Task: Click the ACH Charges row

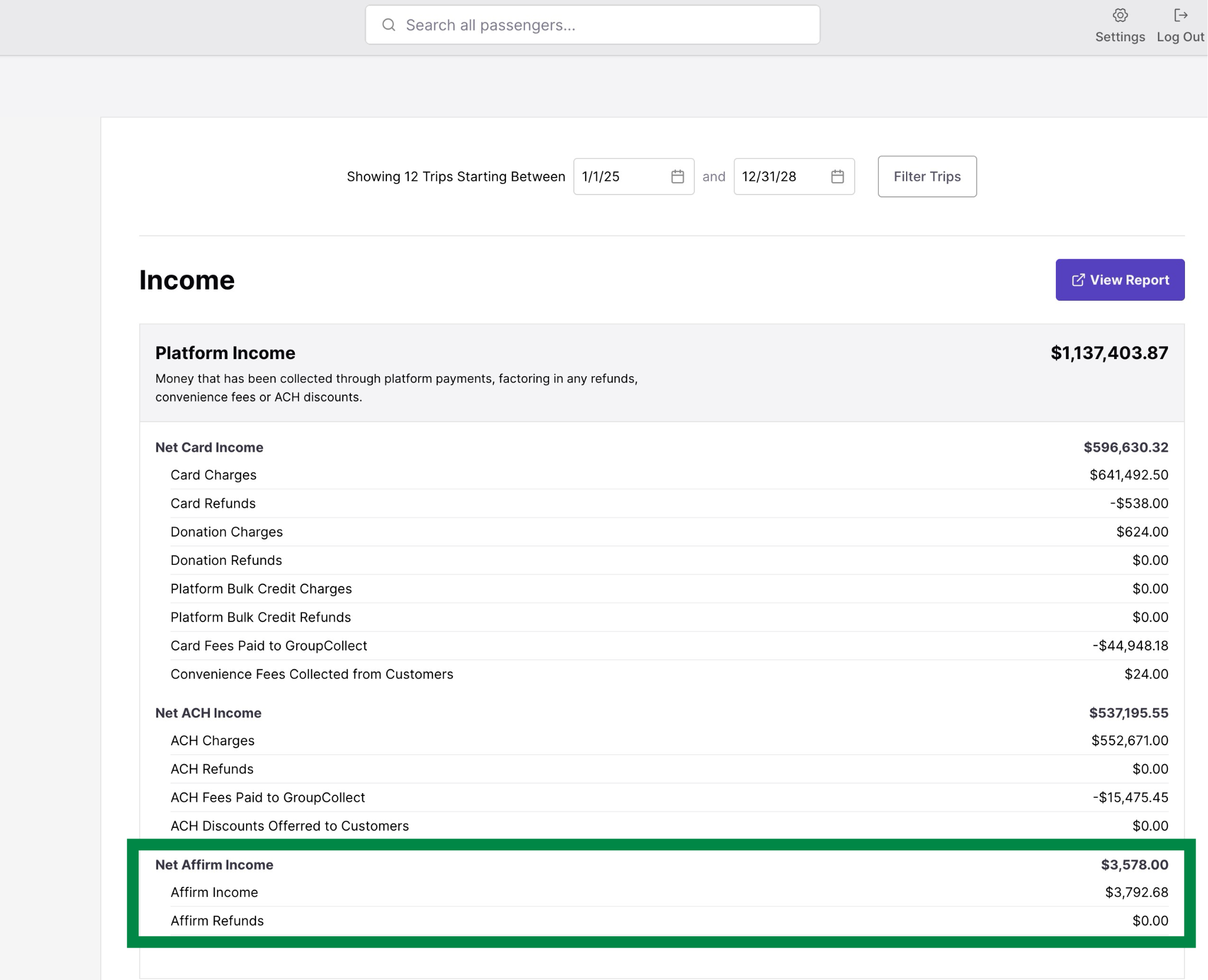Action: click(212, 741)
